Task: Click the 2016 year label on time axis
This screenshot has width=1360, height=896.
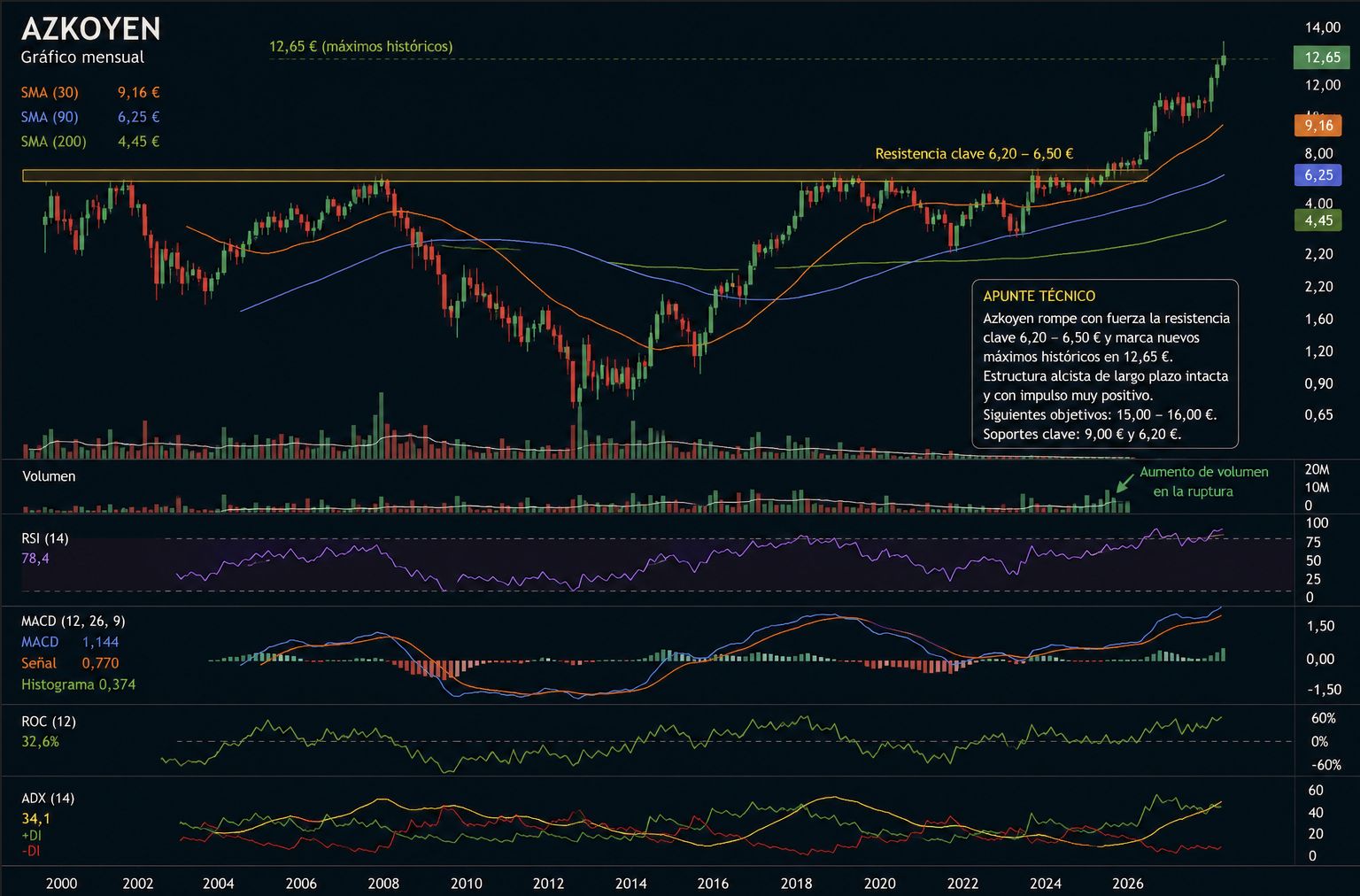Action: (714, 884)
